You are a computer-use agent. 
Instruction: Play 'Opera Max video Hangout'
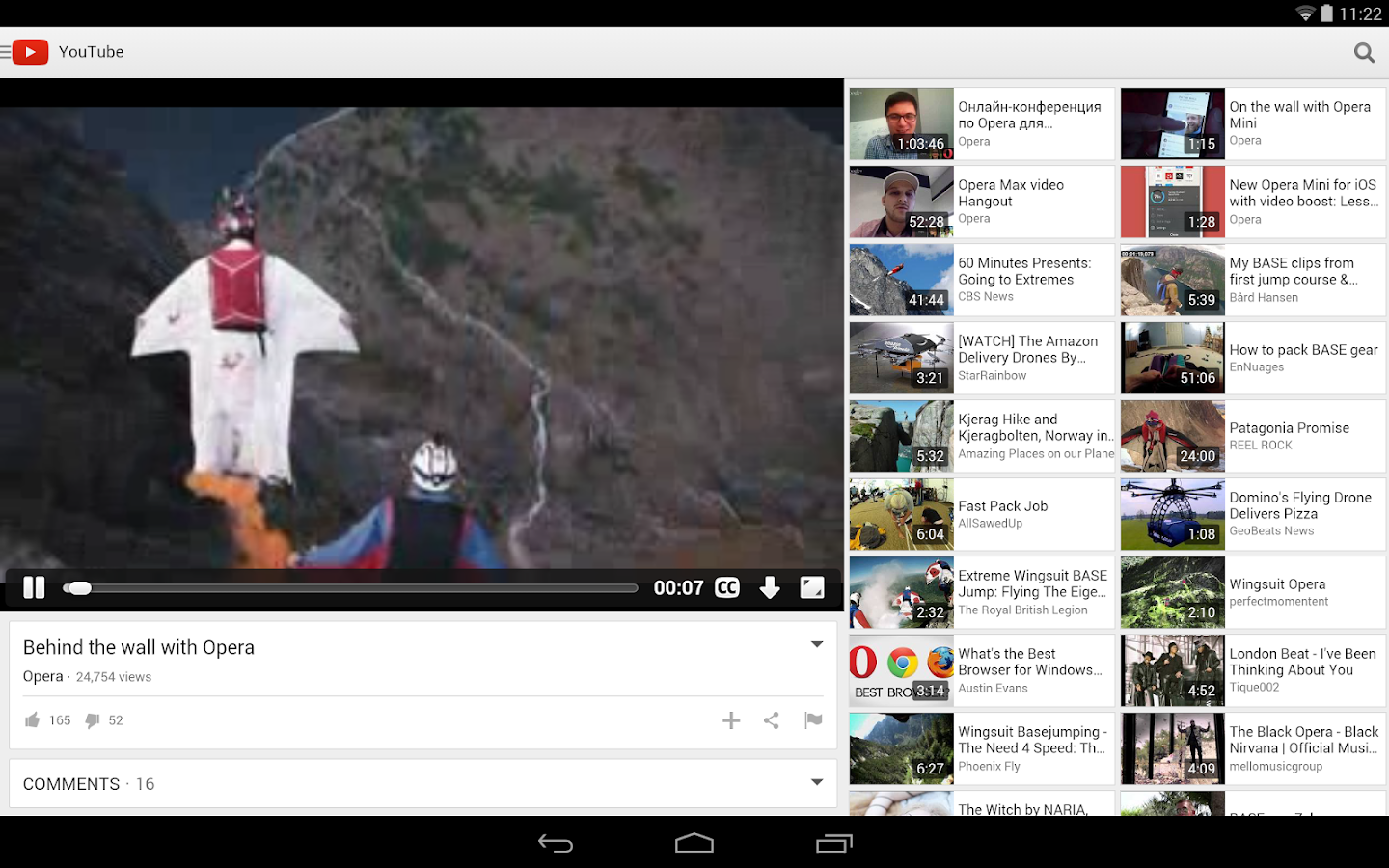pyautogui.click(x=982, y=202)
